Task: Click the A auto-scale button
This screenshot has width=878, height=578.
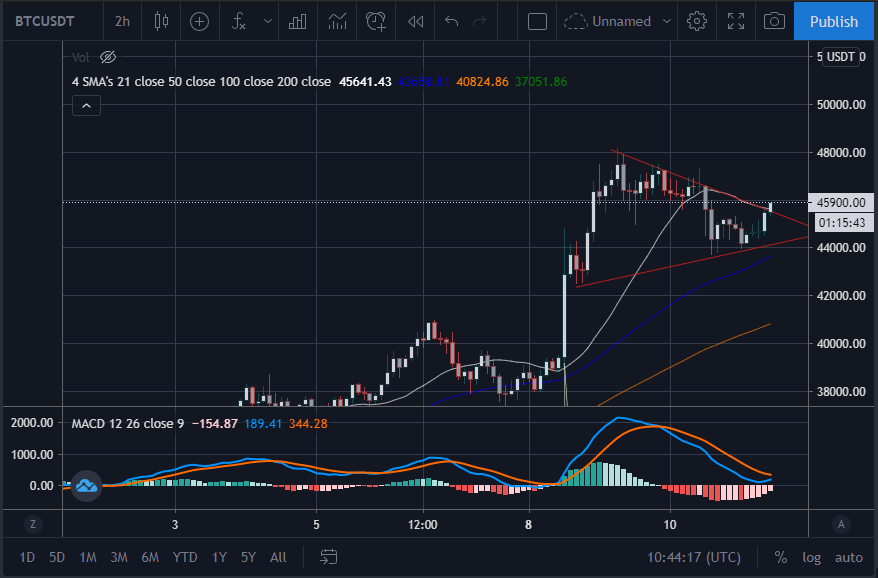Action: [x=840, y=524]
